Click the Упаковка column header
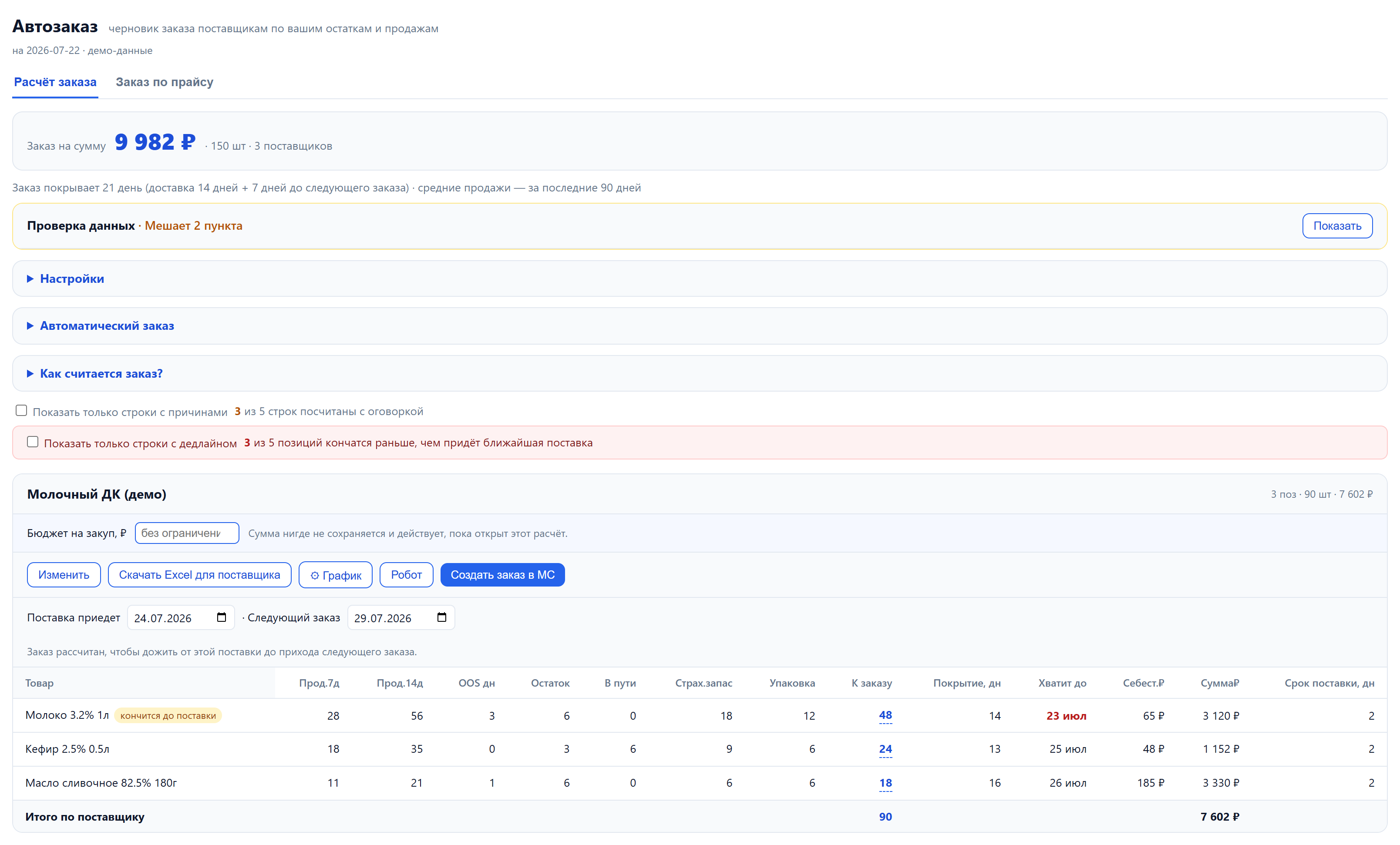This screenshot has width=1400, height=845. [792, 683]
